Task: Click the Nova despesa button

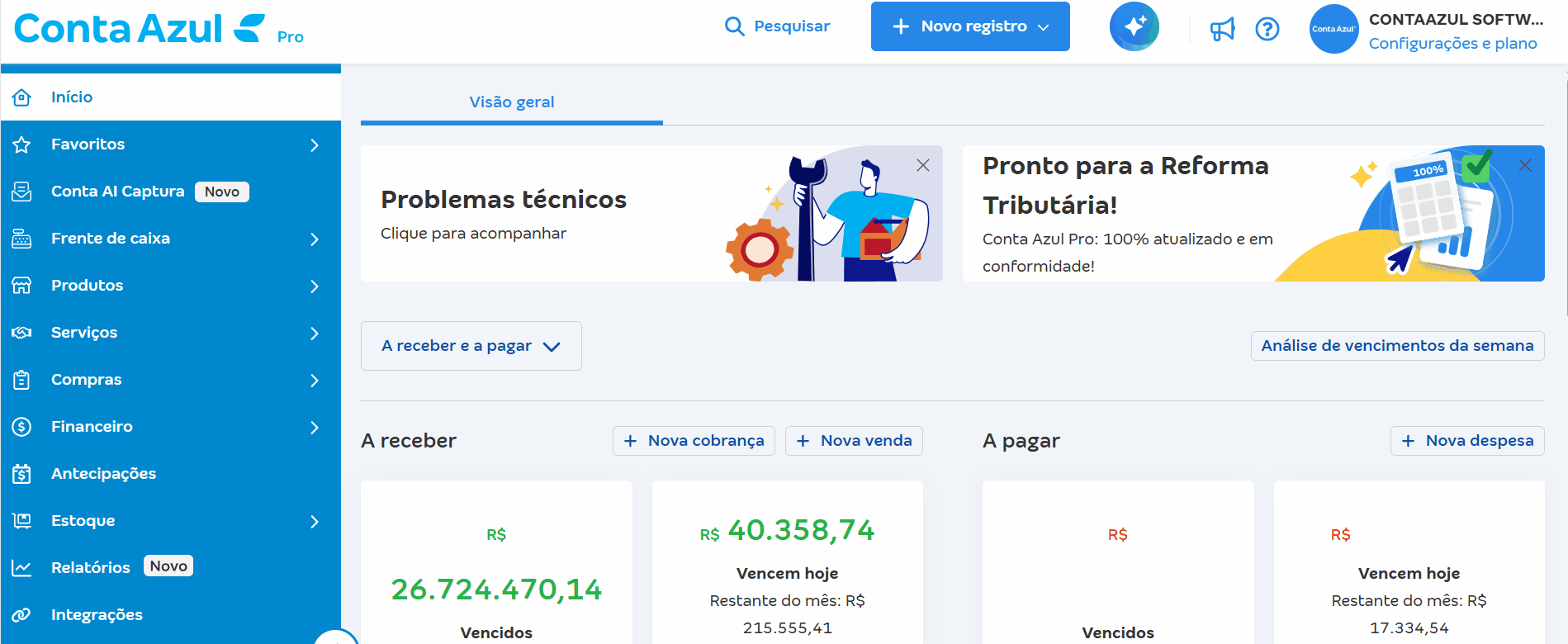Action: (1467, 441)
